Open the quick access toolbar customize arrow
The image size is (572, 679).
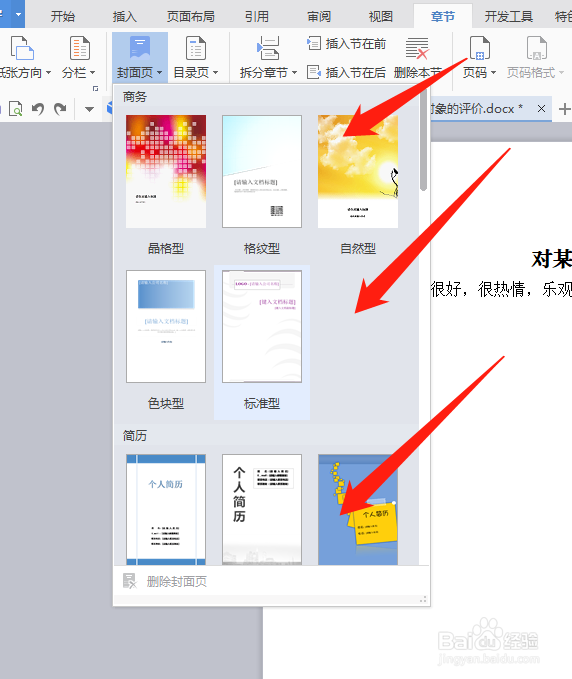89,109
